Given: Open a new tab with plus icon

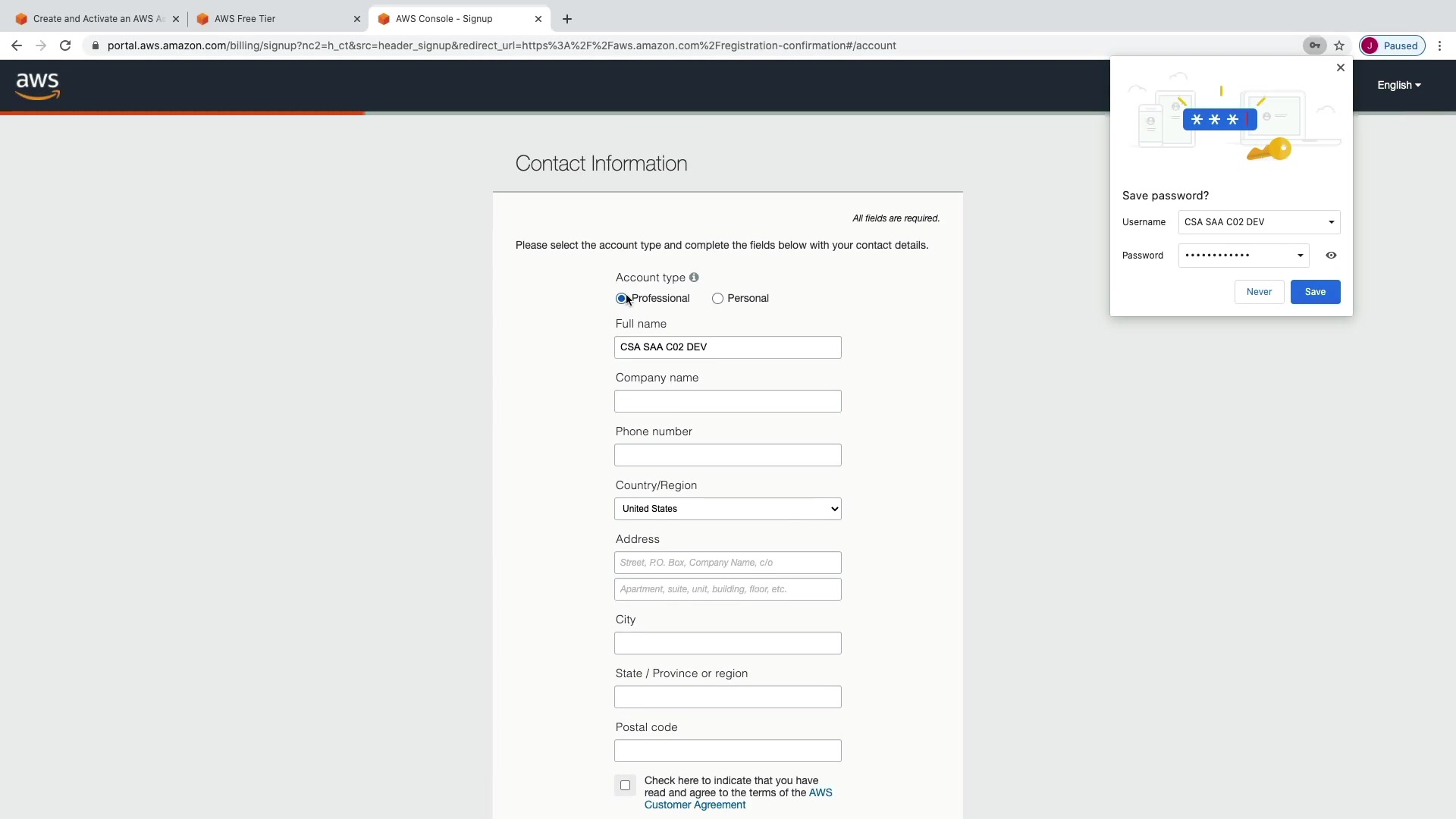Looking at the screenshot, I should pos(567,19).
